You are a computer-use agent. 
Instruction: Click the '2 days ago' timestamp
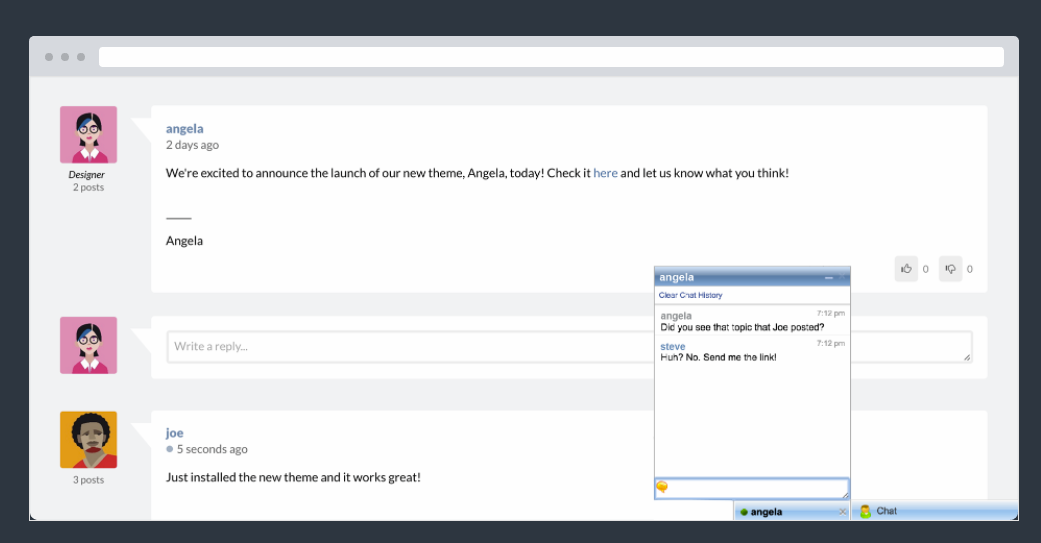[x=192, y=145]
